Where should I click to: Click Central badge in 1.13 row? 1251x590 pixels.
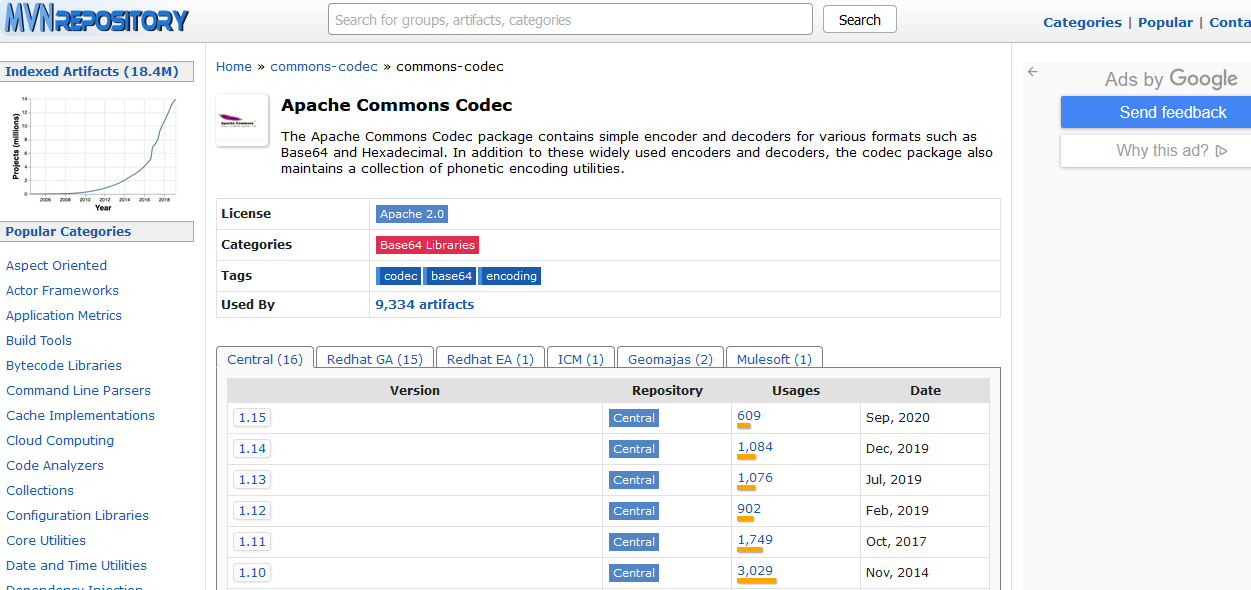634,480
